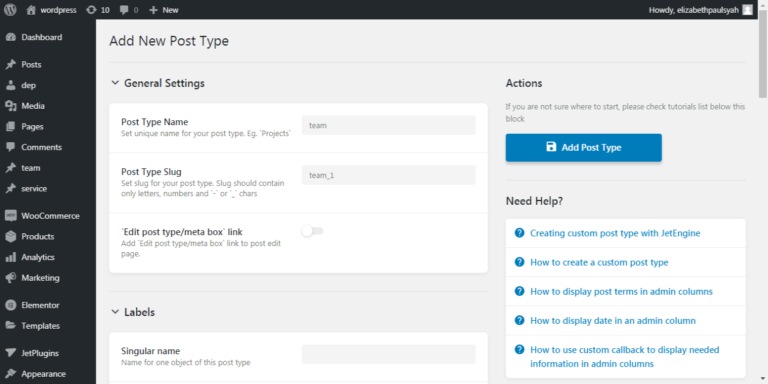Collapse the Labels section
768x384 pixels.
pos(115,312)
